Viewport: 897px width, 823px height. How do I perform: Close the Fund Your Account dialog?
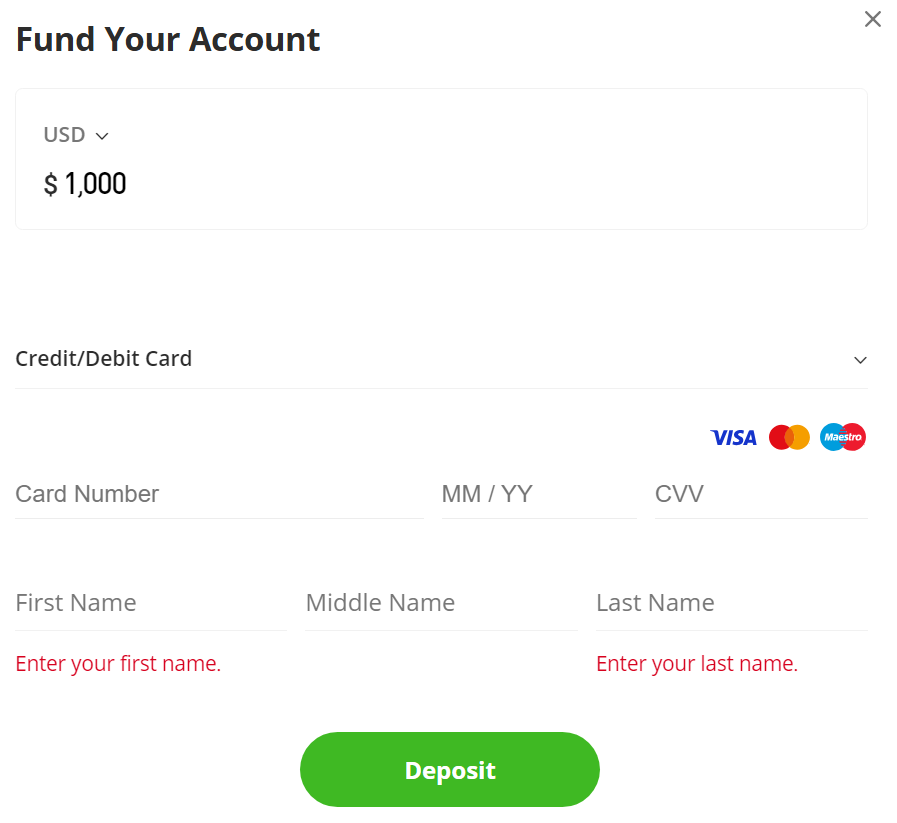(x=873, y=19)
